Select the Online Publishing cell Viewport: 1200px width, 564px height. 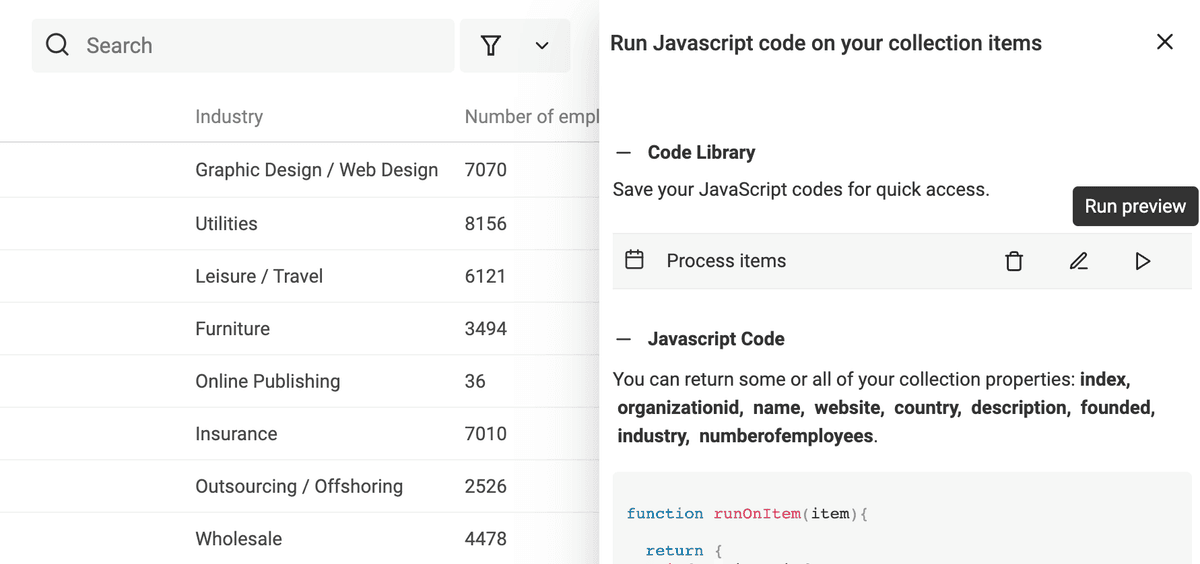[267, 381]
